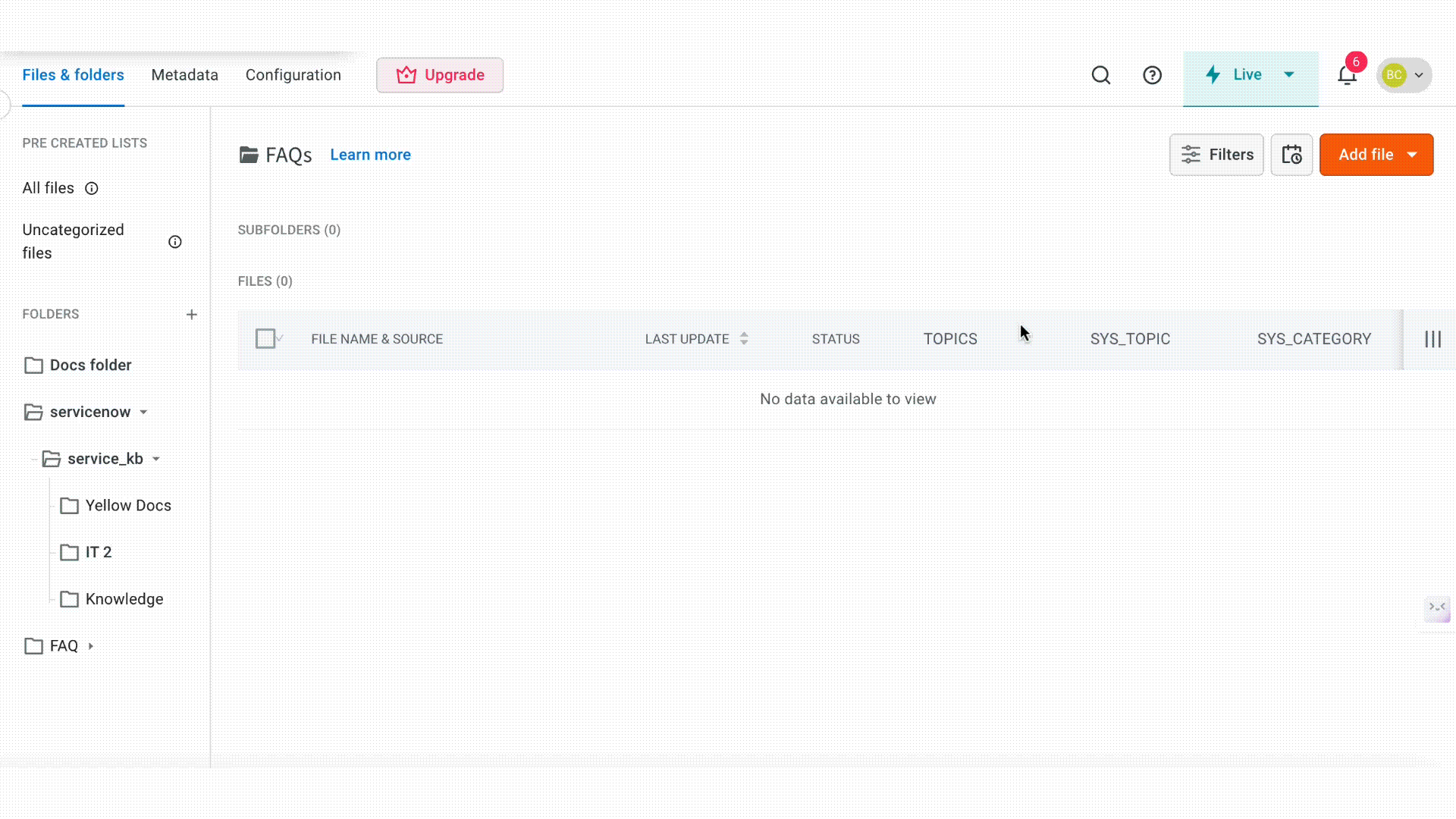Screen dimensions: 1456x819
Task: Collapse the servicenow folder tree
Action: (x=143, y=412)
